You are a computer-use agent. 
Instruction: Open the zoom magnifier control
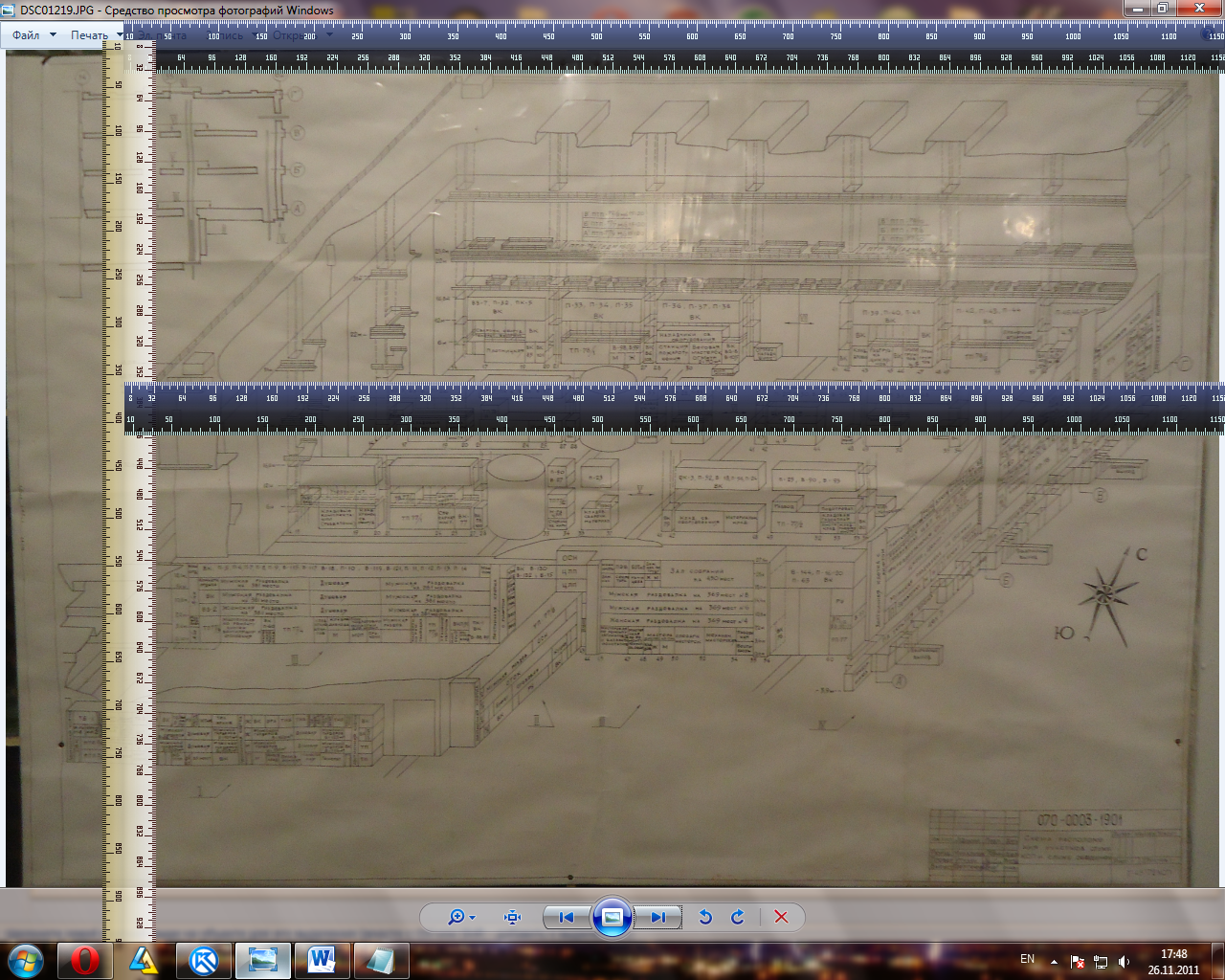461,917
